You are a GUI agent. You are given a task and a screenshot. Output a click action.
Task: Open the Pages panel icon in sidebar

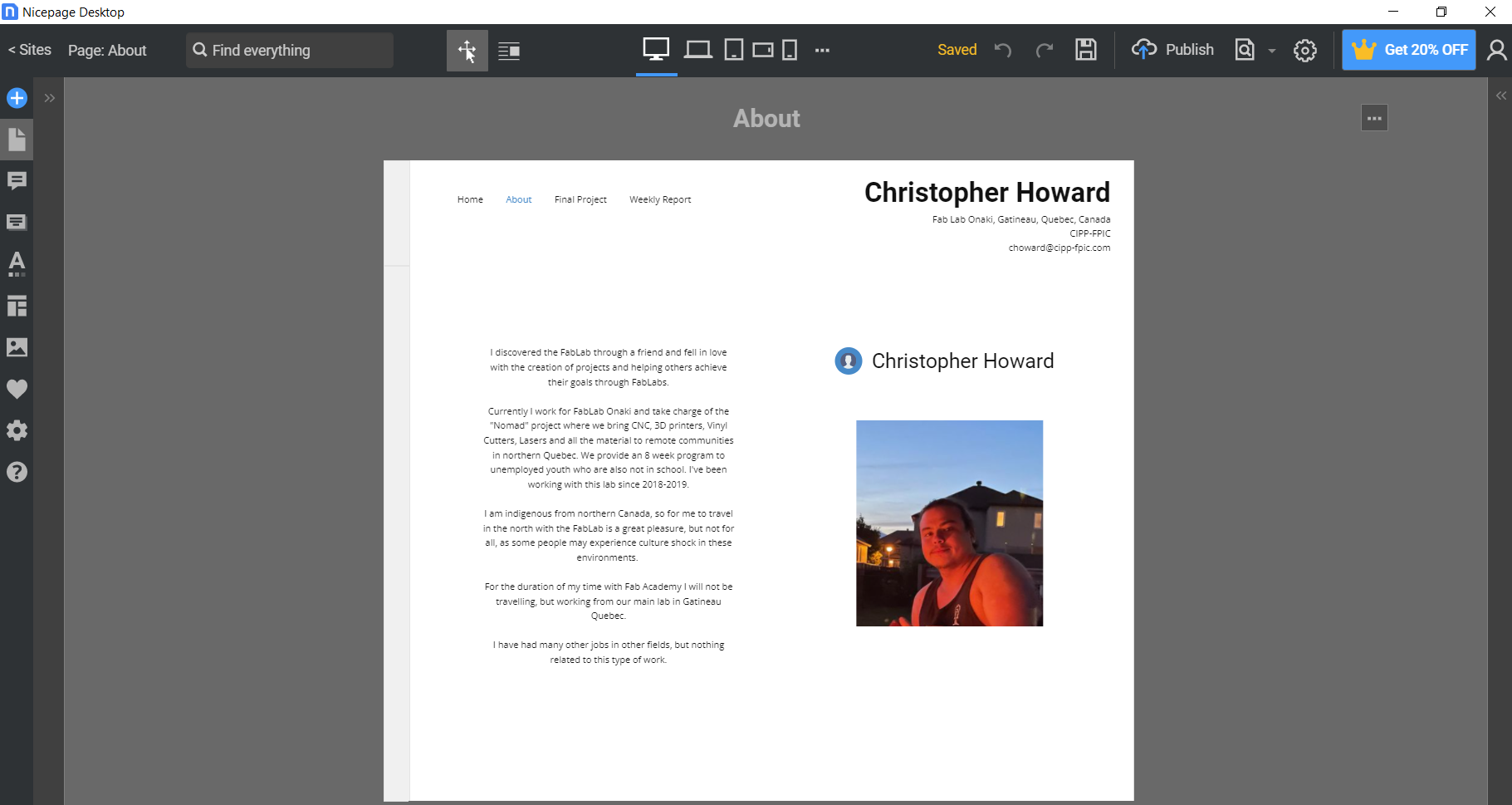pyautogui.click(x=17, y=140)
